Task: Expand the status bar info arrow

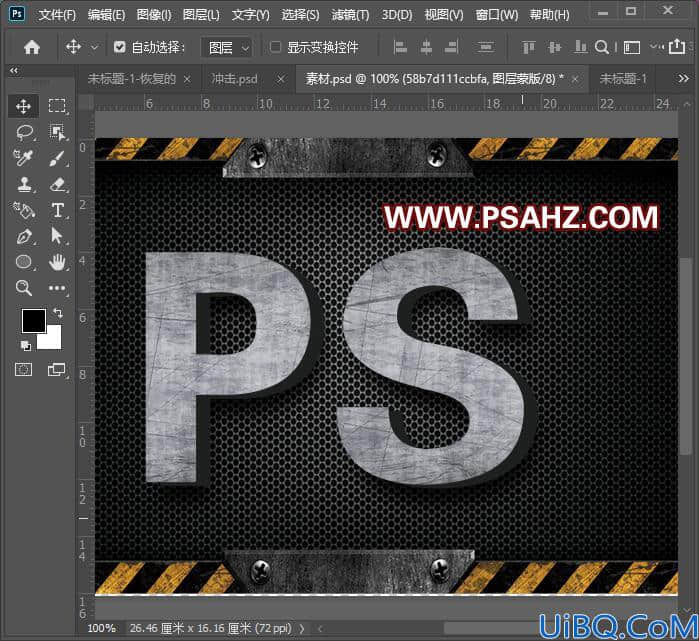Action: click(x=302, y=629)
